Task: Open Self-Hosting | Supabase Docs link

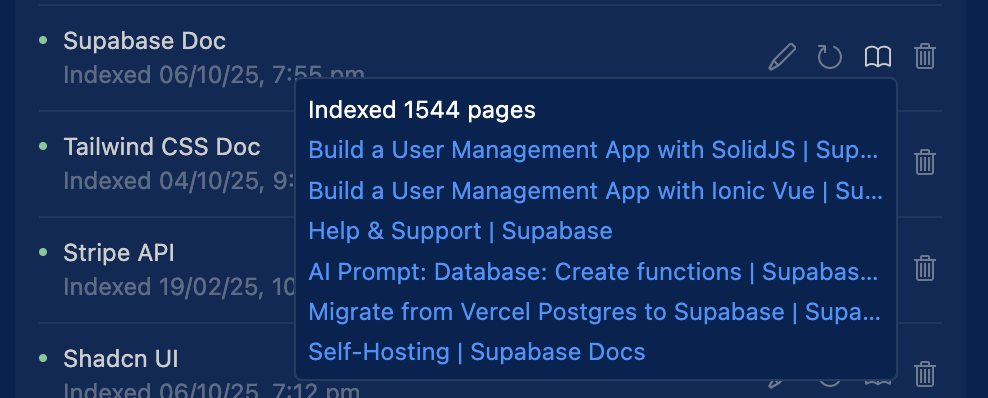Action: [x=476, y=352]
